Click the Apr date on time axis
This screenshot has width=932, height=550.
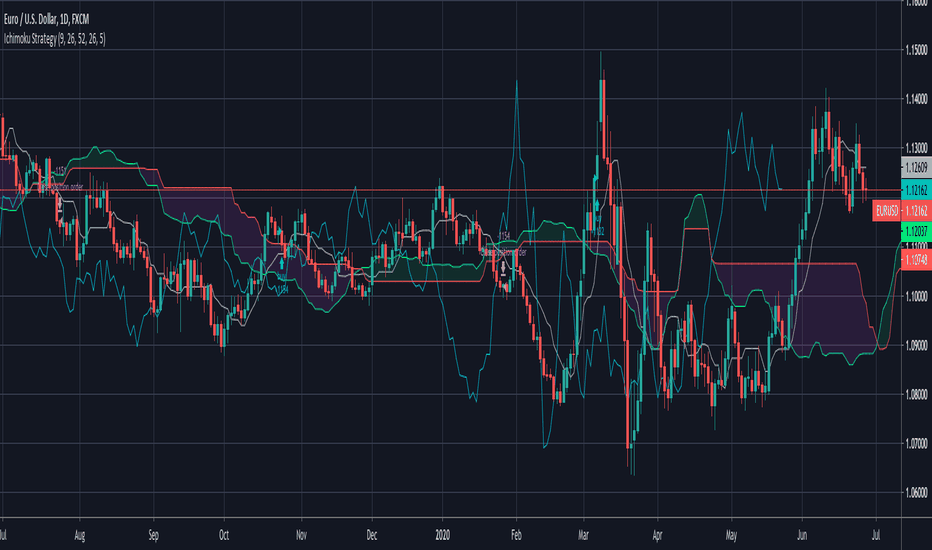pyautogui.click(x=657, y=535)
